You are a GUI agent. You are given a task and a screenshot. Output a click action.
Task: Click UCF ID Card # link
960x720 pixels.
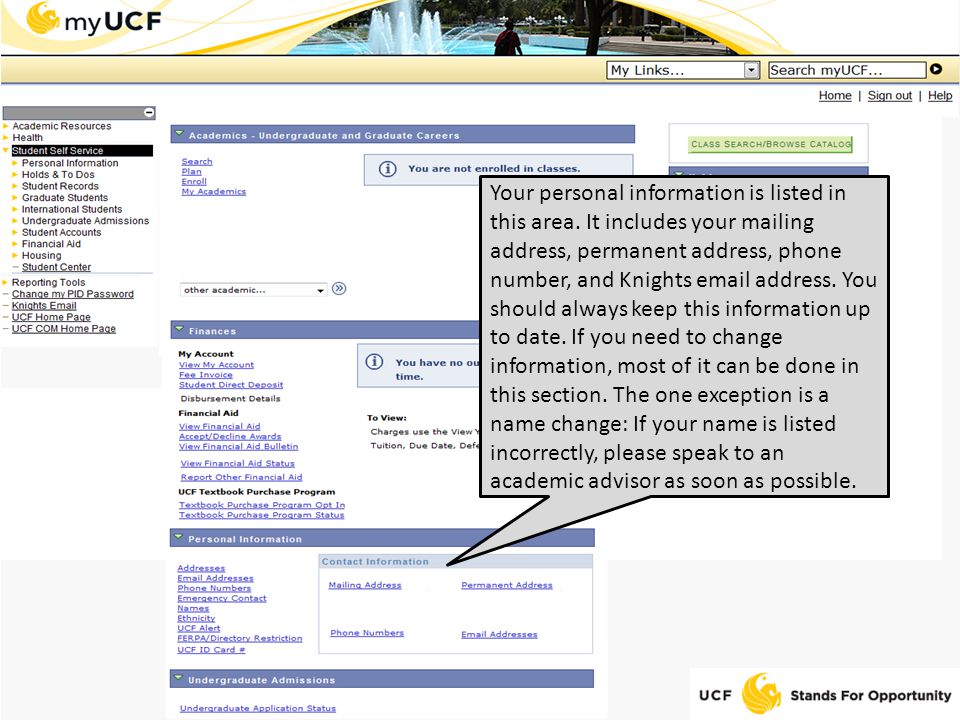(x=211, y=650)
